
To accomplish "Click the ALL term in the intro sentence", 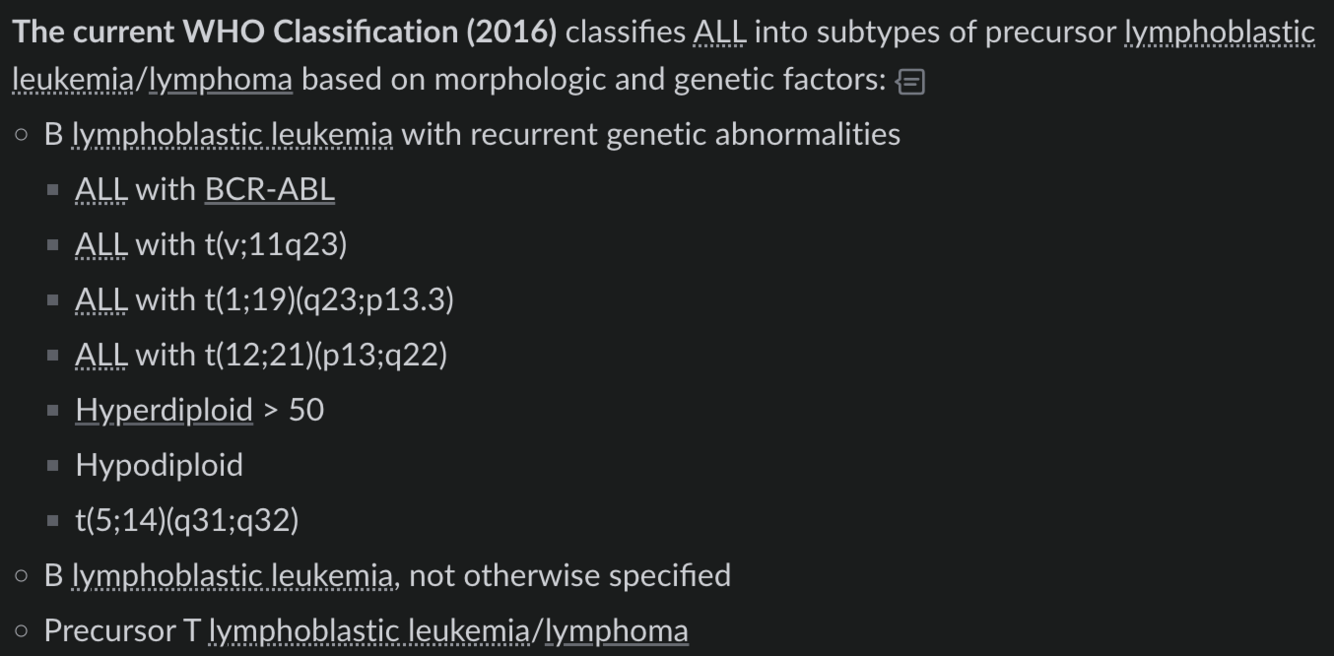I will pyautogui.click(x=719, y=32).
